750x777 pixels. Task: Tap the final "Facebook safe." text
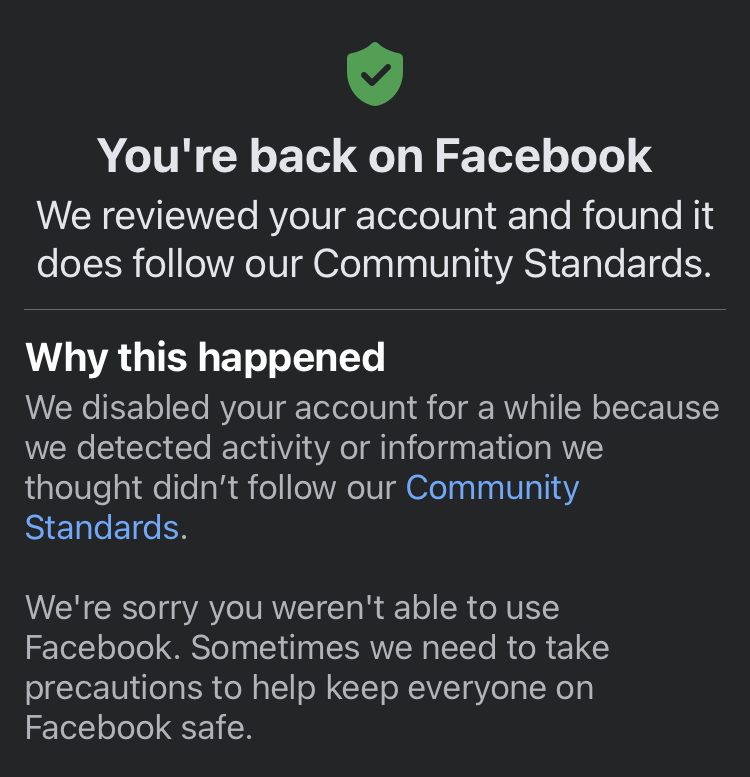(138, 727)
